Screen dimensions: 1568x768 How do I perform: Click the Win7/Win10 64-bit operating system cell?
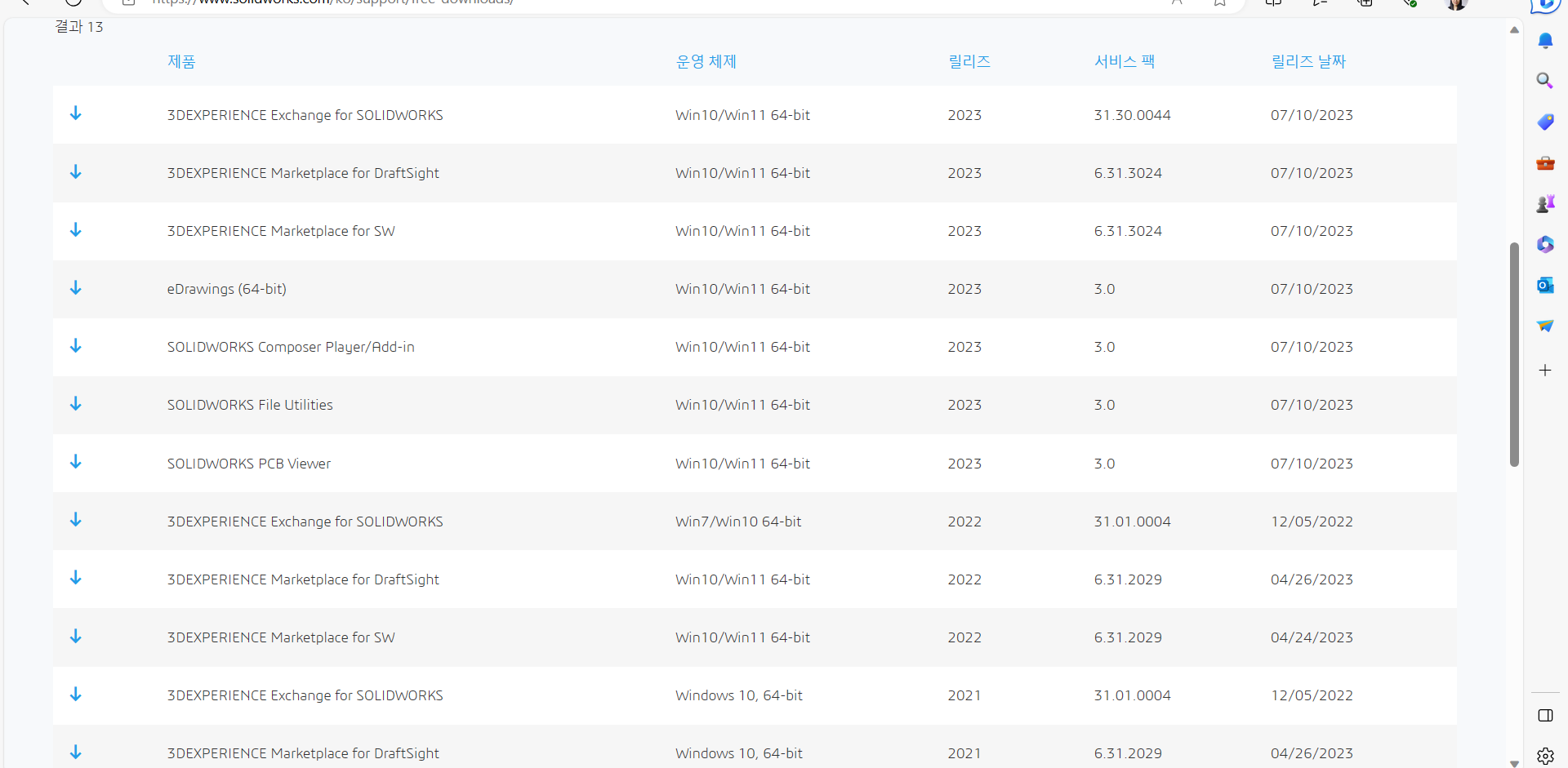738,522
